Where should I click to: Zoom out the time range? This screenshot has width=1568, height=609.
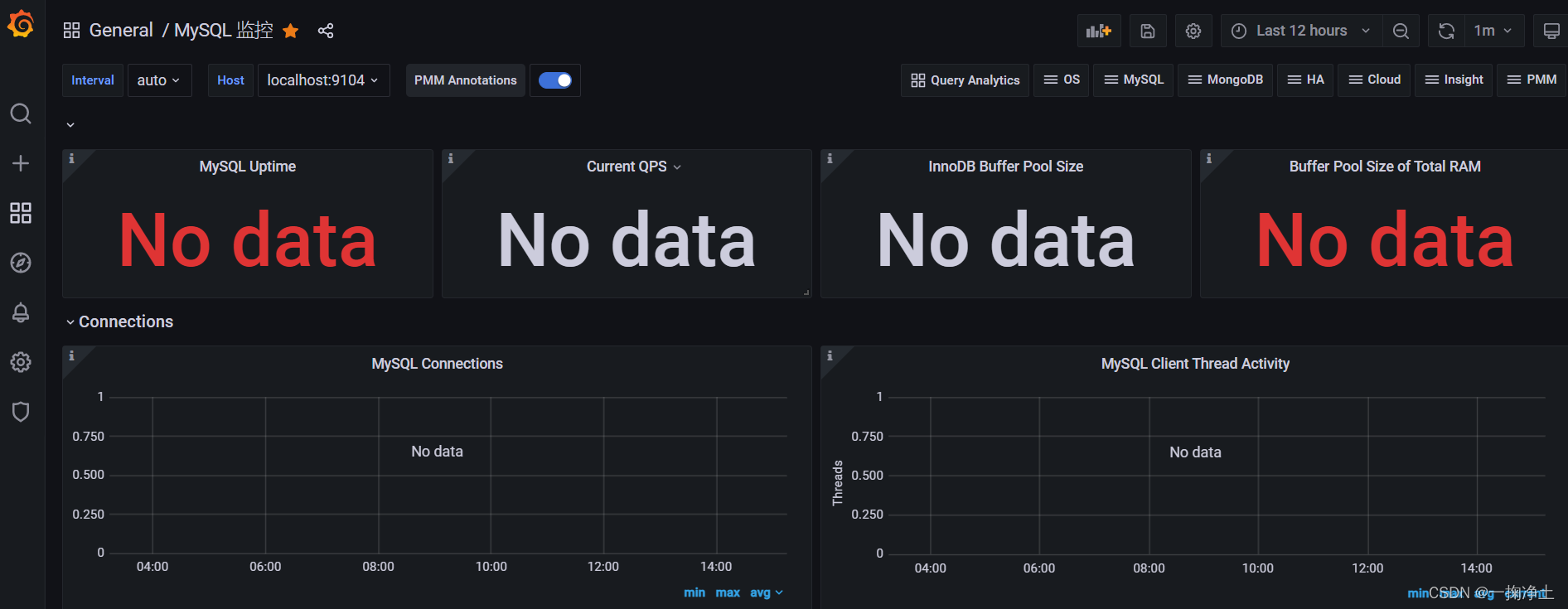[1401, 31]
